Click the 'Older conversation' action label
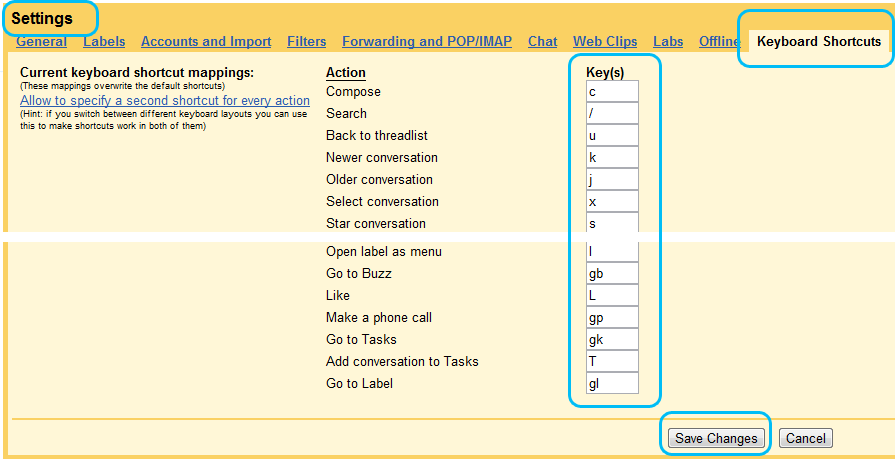The image size is (895, 459). point(380,179)
